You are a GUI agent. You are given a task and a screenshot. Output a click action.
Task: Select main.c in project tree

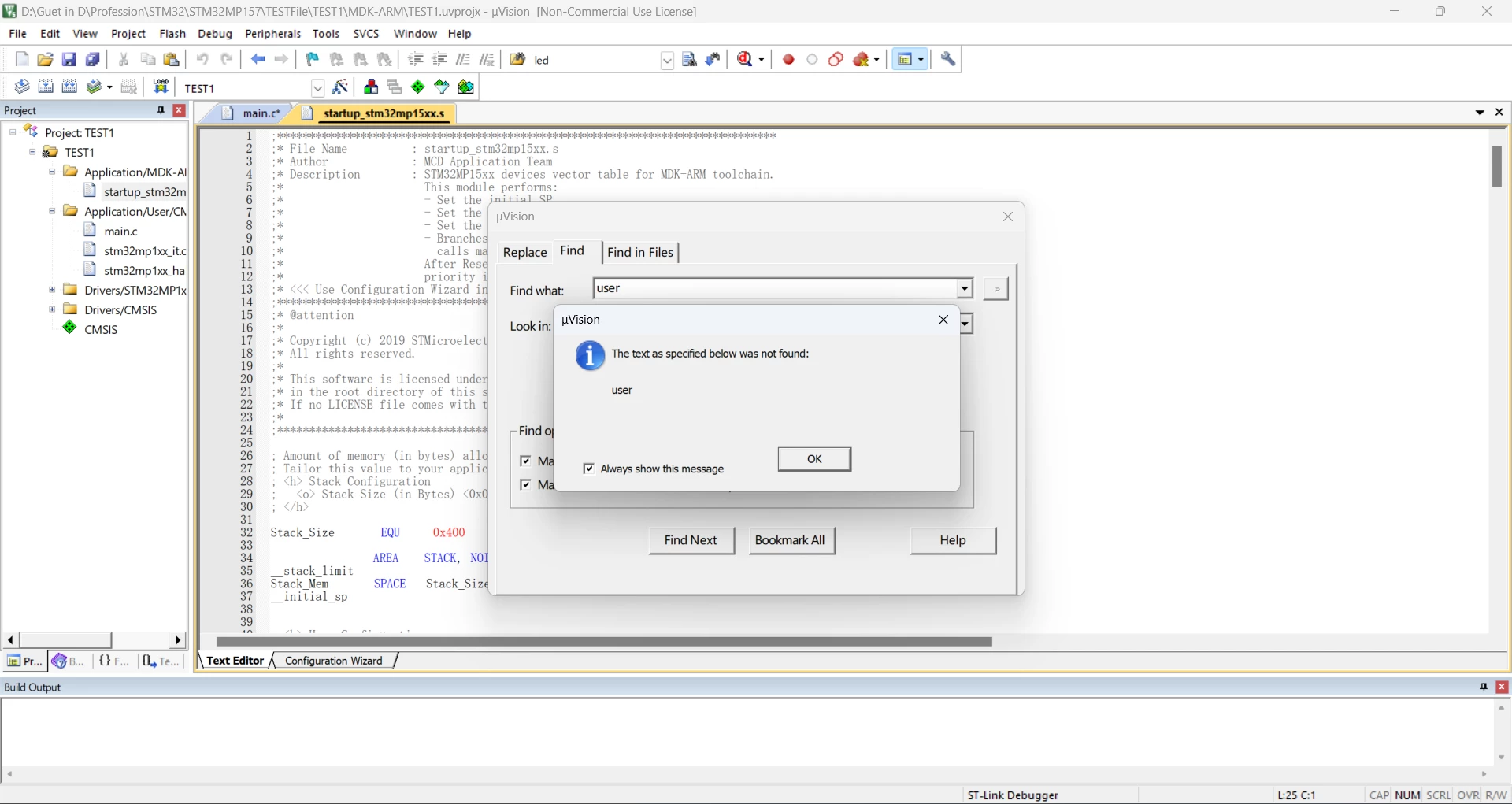[x=120, y=231]
